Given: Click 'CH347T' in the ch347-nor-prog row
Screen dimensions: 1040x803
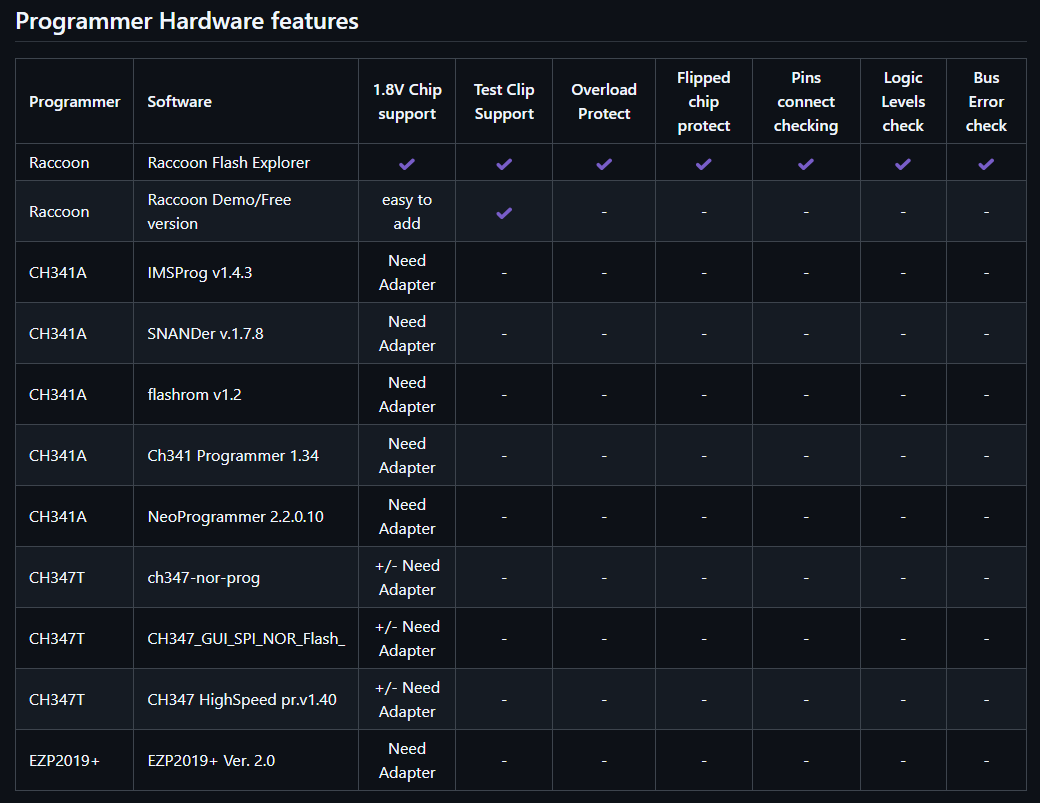Looking at the screenshot, I should click(57, 578).
